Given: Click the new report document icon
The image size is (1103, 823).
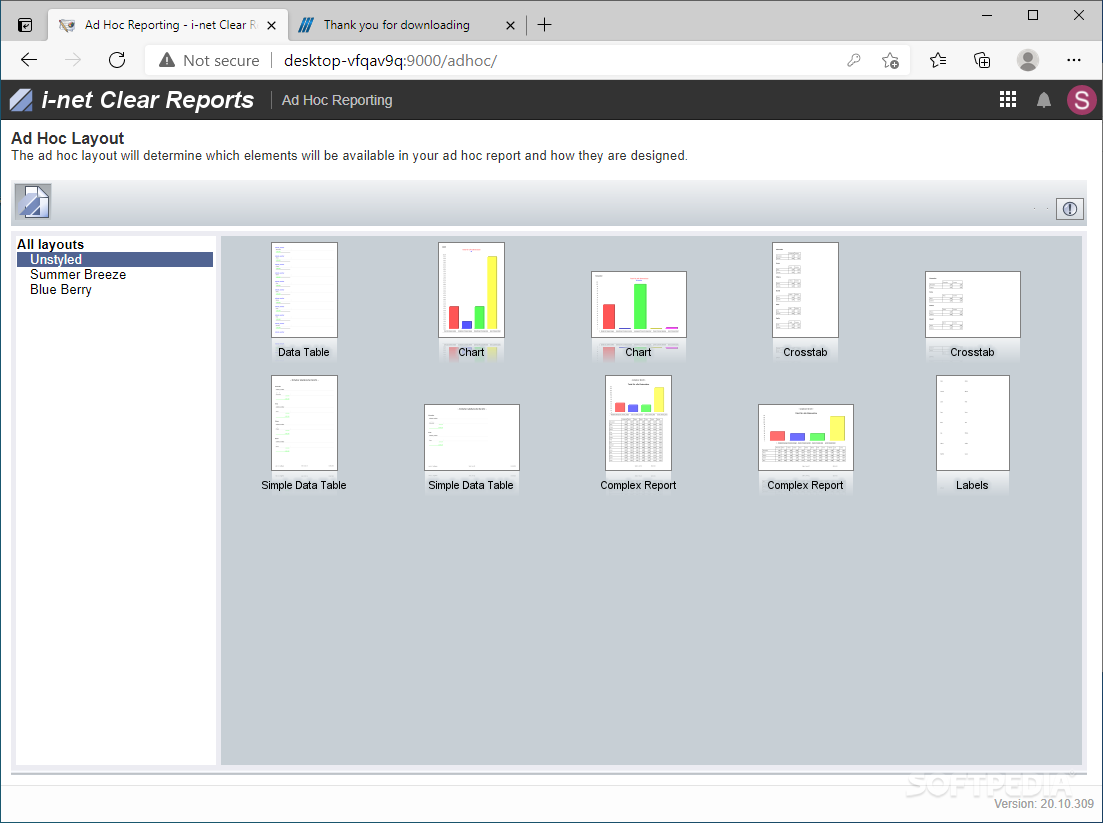Looking at the screenshot, I should pyautogui.click(x=33, y=202).
